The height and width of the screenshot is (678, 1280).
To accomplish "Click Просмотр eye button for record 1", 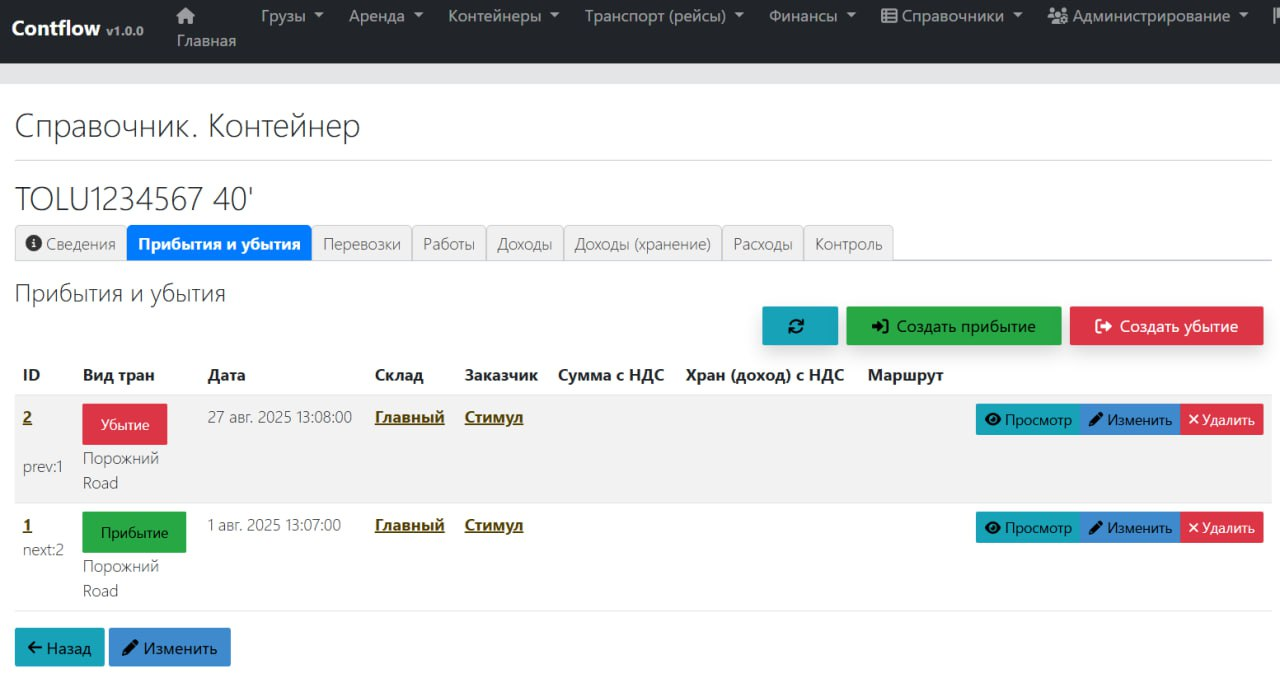I will pos(1028,528).
